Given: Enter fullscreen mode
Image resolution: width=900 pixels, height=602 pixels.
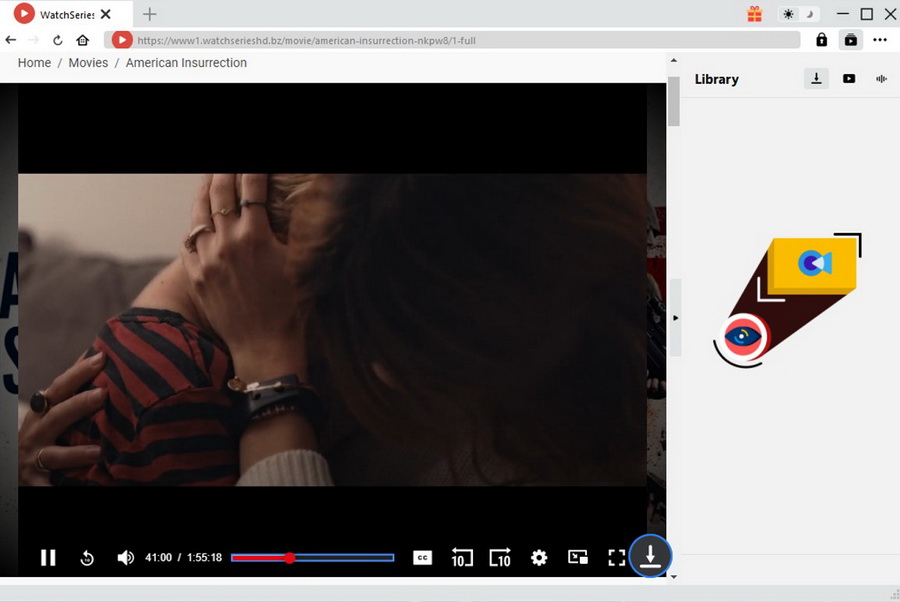Looking at the screenshot, I should pos(617,558).
